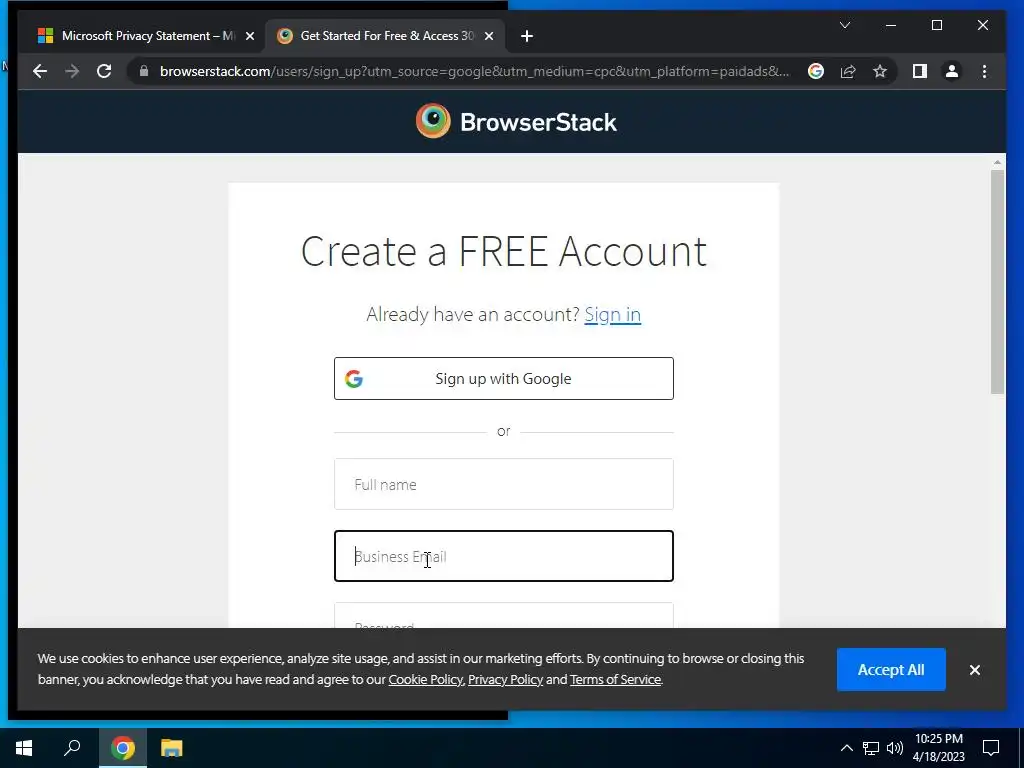Show hidden system tray icons
Image resolution: width=1024 pixels, height=768 pixels.
point(846,748)
